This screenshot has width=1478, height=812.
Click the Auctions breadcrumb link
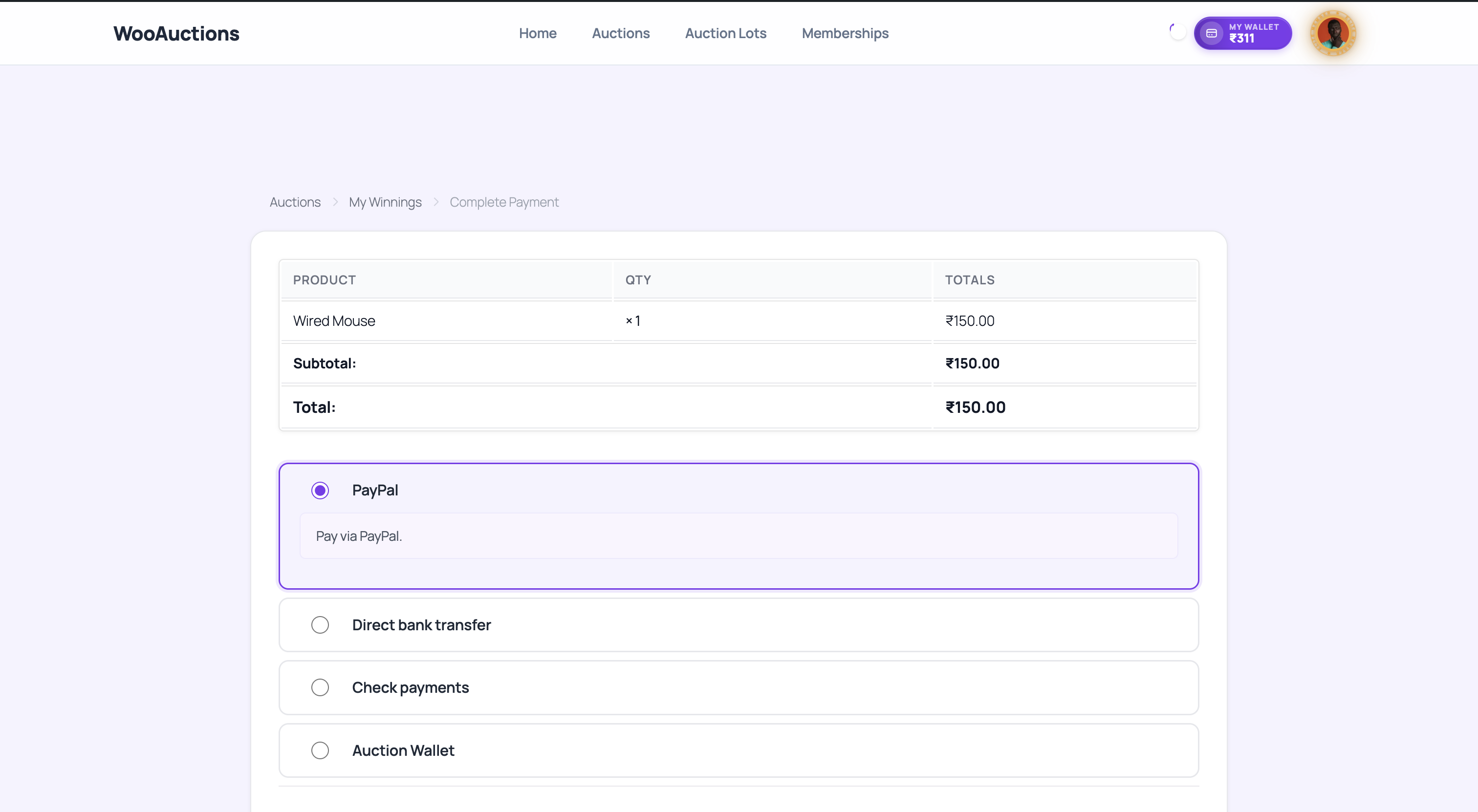pyautogui.click(x=295, y=202)
